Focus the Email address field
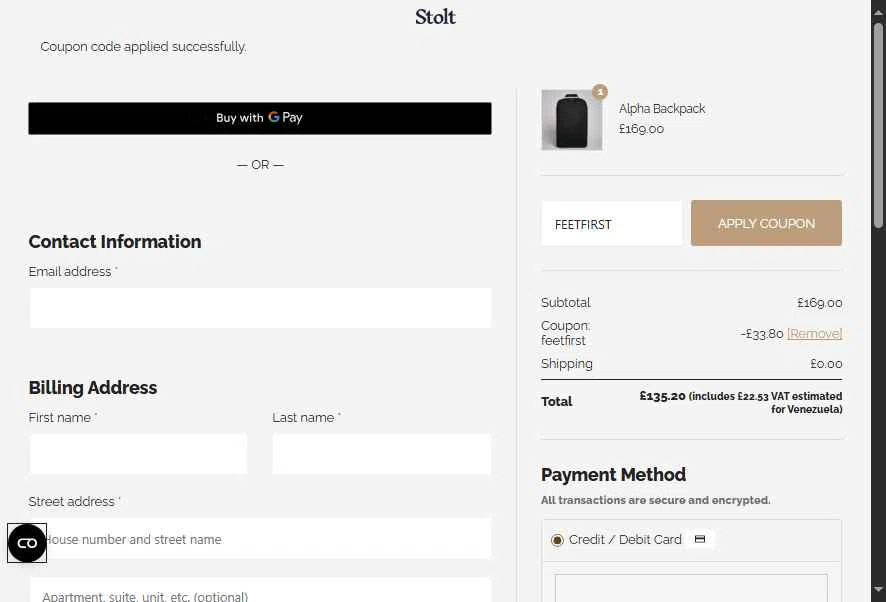 coord(260,308)
